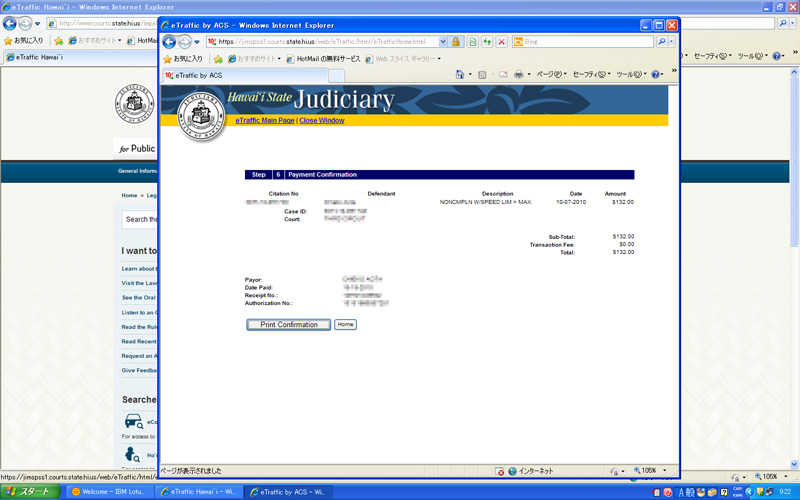Click the NONCMPLN W/SPEED LIM > MAX description
Viewport: 800px width, 500px height.
(x=485, y=202)
